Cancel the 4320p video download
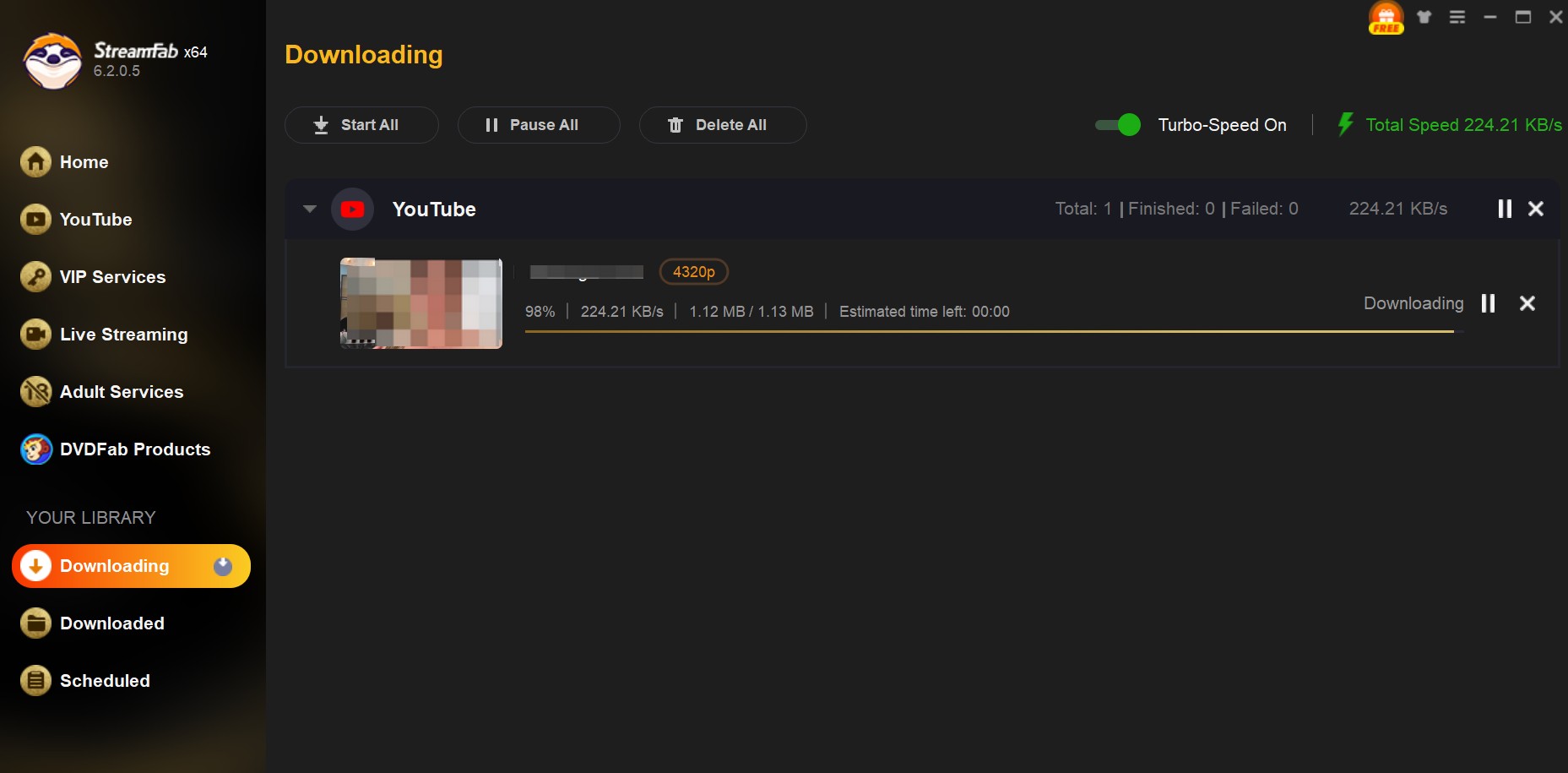The height and width of the screenshot is (773, 1568). pyautogui.click(x=1527, y=303)
